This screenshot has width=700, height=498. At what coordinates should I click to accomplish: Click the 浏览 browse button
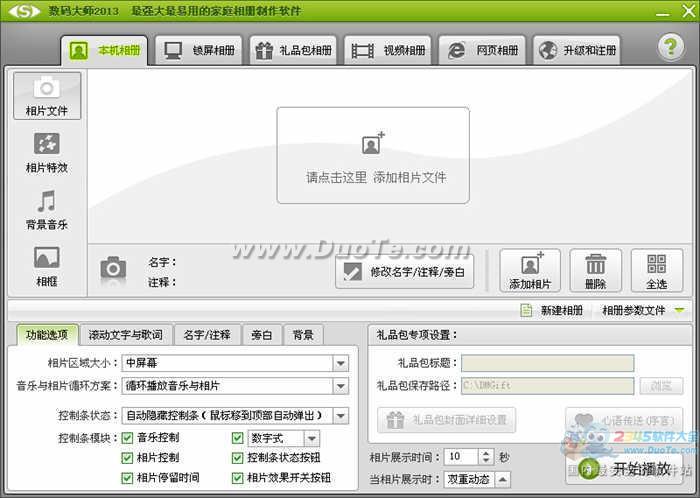[661, 386]
